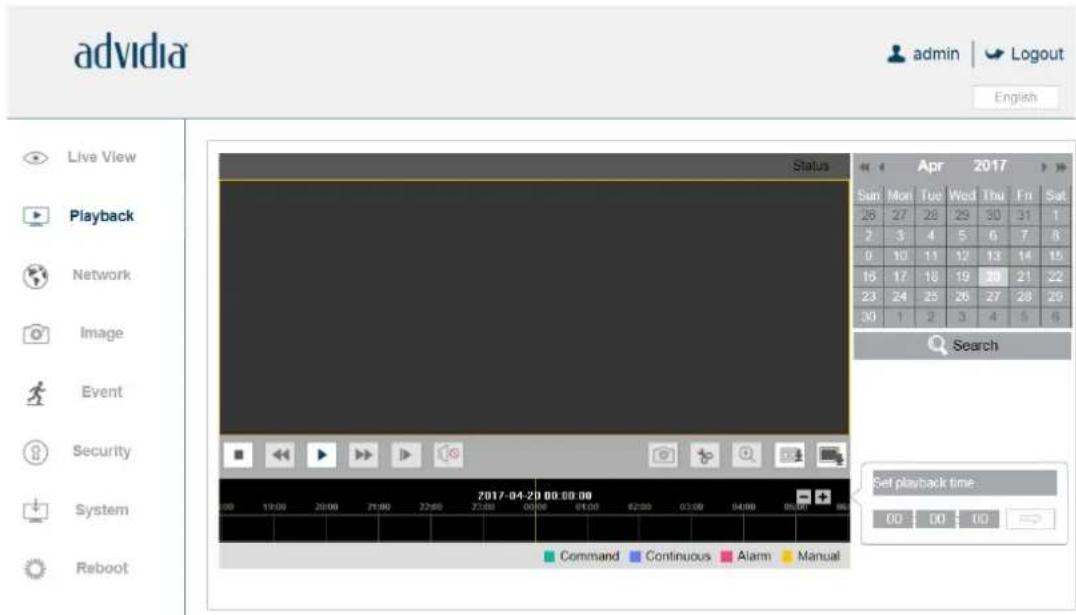
Task: Select April 13 in the calendar
Action: pyautogui.click(x=992, y=256)
